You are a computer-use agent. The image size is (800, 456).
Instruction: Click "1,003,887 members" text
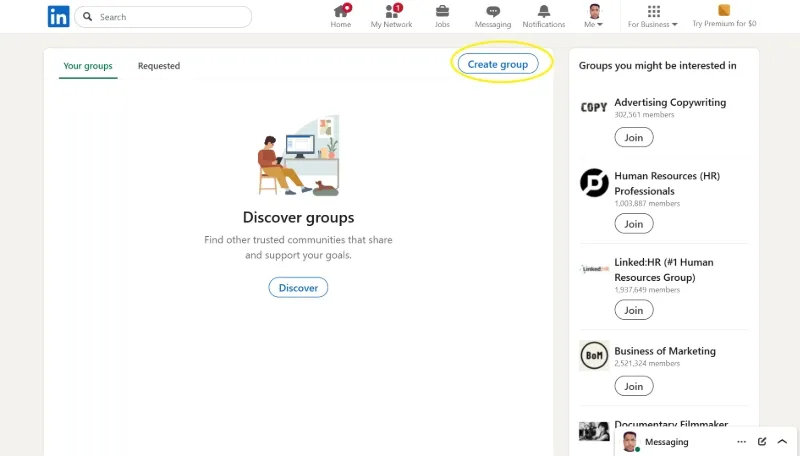(647, 204)
